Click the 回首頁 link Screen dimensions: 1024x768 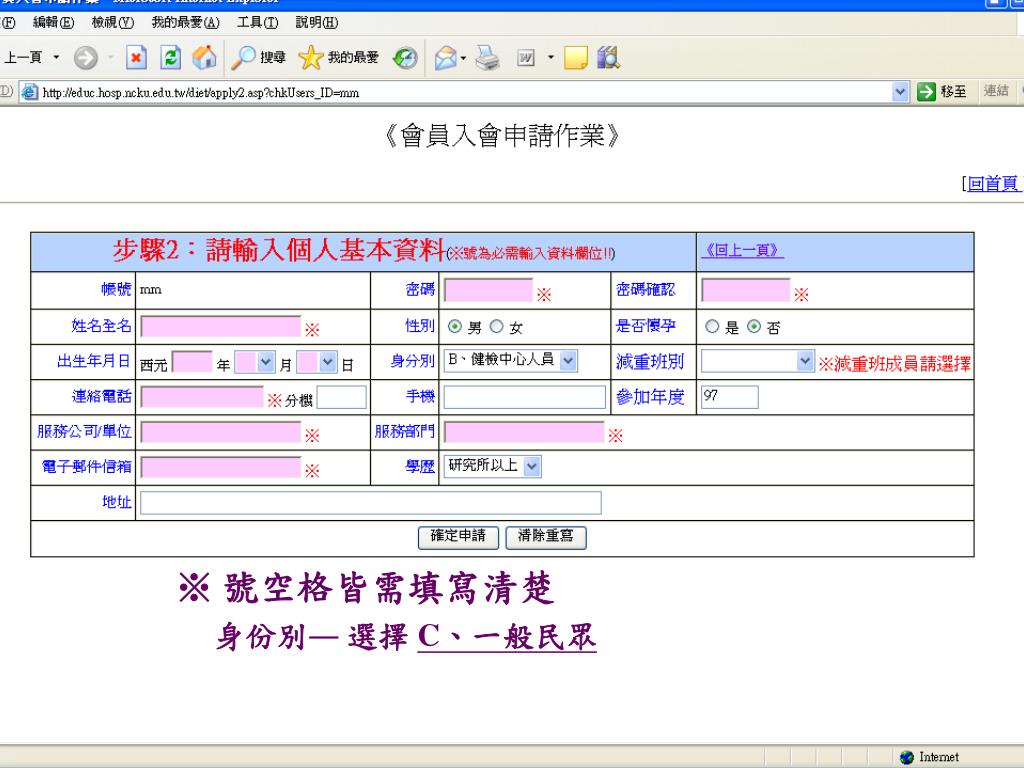tap(993, 184)
